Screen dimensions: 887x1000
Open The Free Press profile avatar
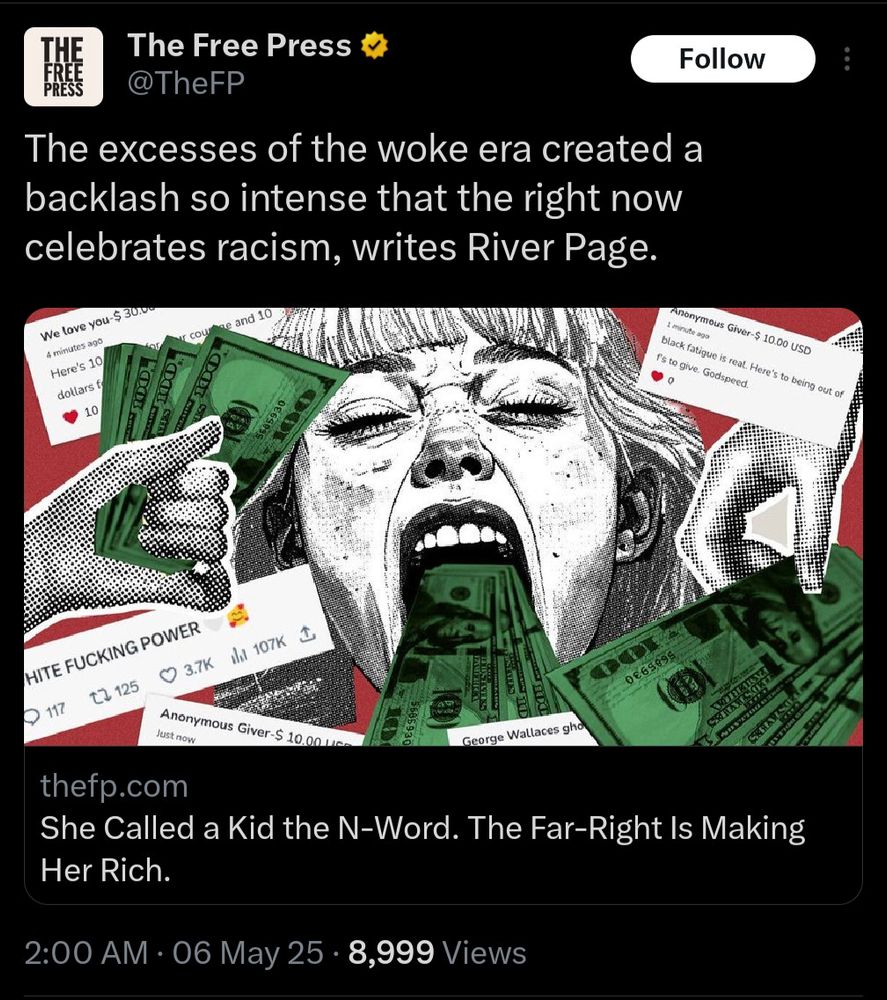(63, 66)
